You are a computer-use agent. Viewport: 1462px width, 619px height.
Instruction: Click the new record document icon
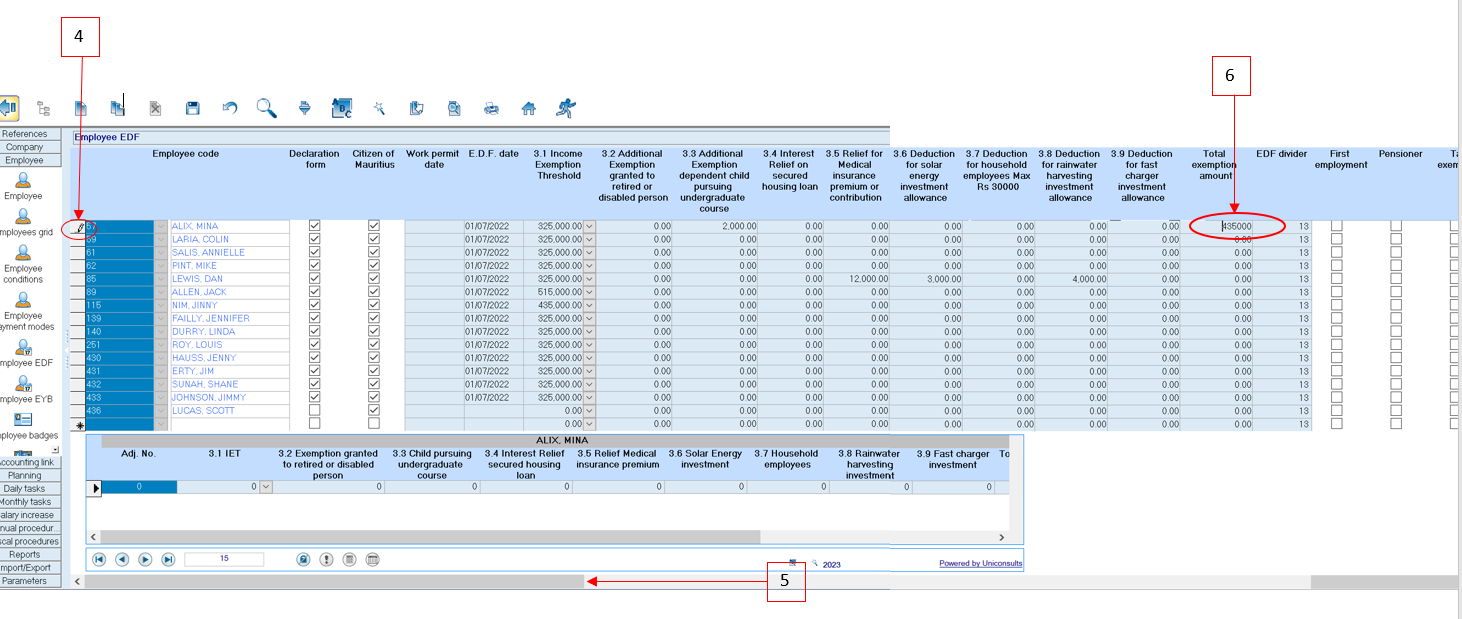[x=81, y=108]
